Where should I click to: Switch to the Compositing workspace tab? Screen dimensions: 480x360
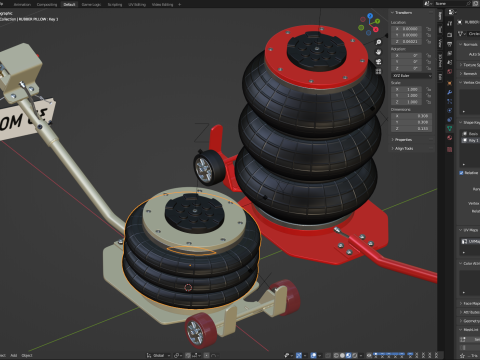point(47,5)
